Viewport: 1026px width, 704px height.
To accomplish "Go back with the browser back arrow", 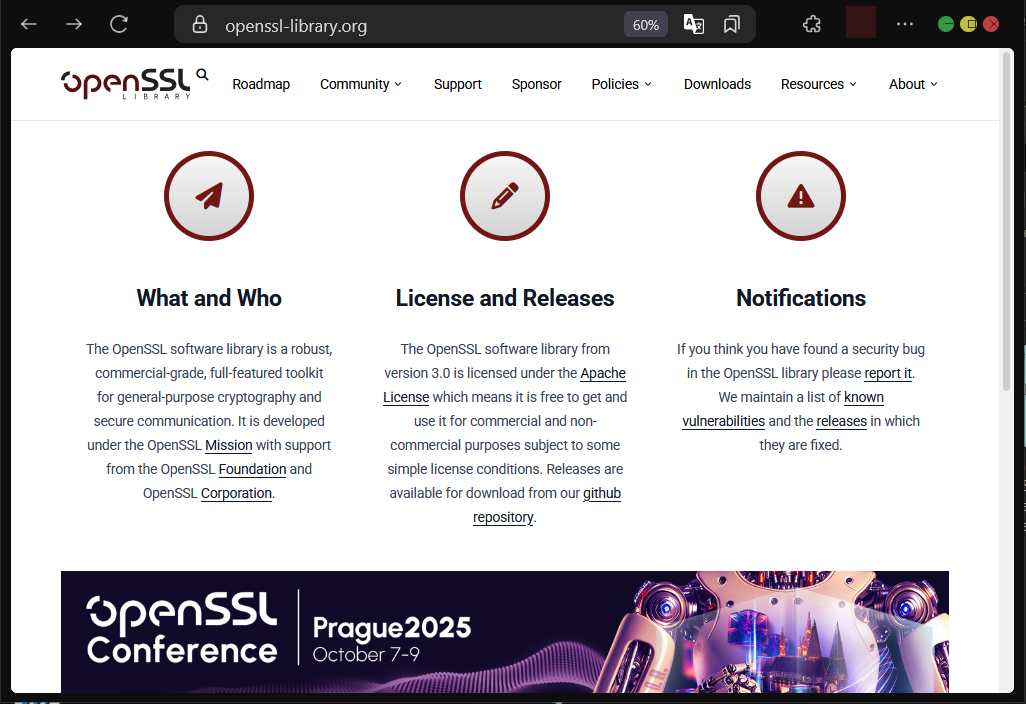I will click(x=29, y=25).
